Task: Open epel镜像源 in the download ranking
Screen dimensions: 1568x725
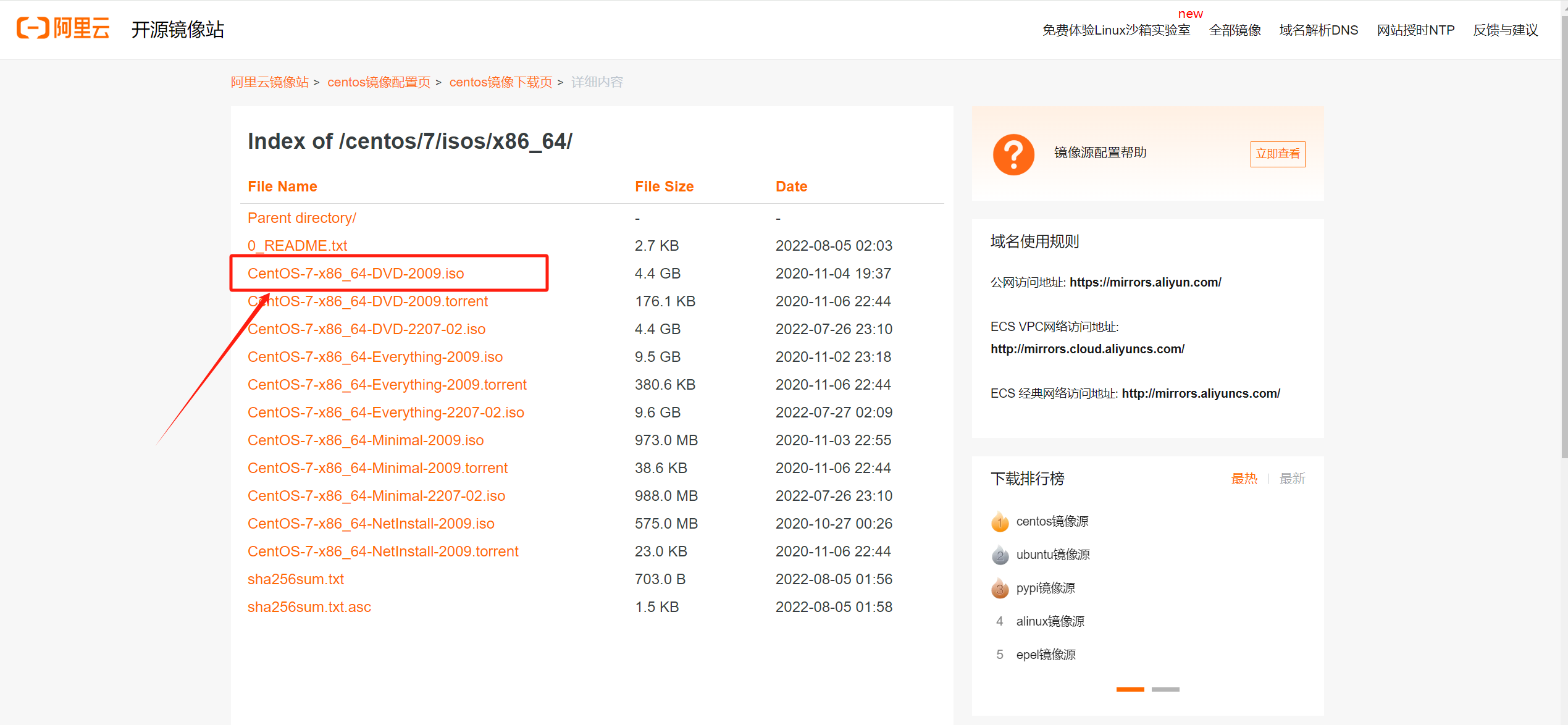Action: tap(1046, 655)
